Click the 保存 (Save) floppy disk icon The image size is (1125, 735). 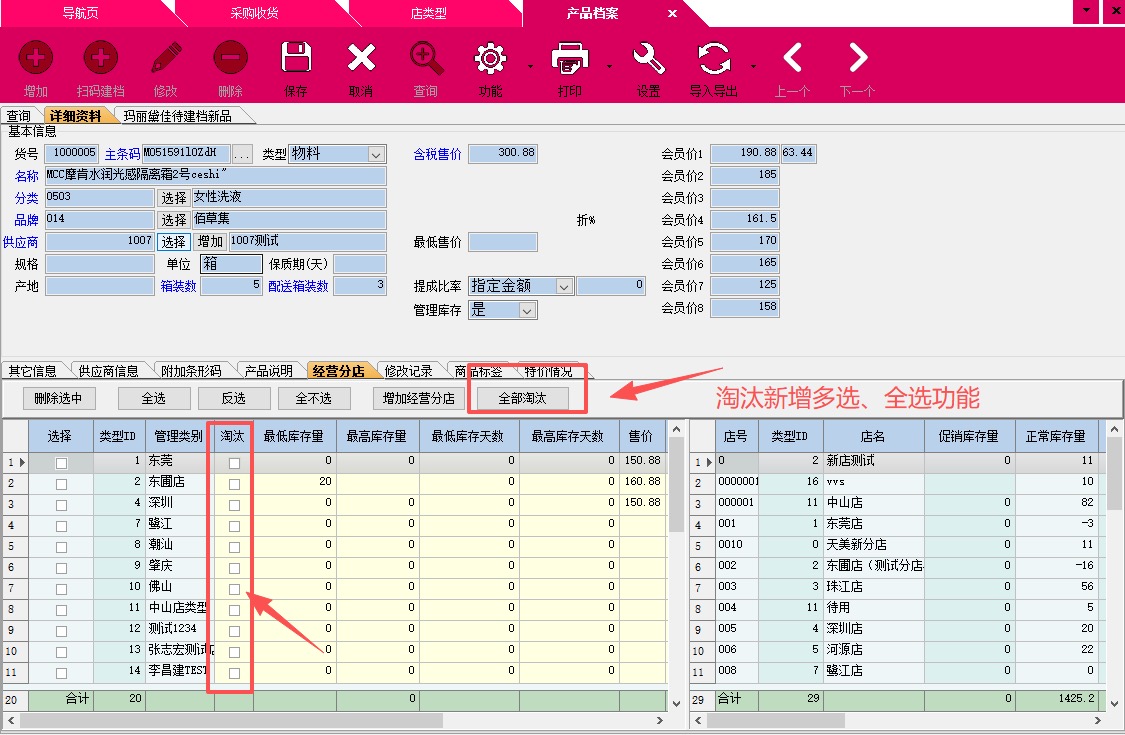coord(296,59)
